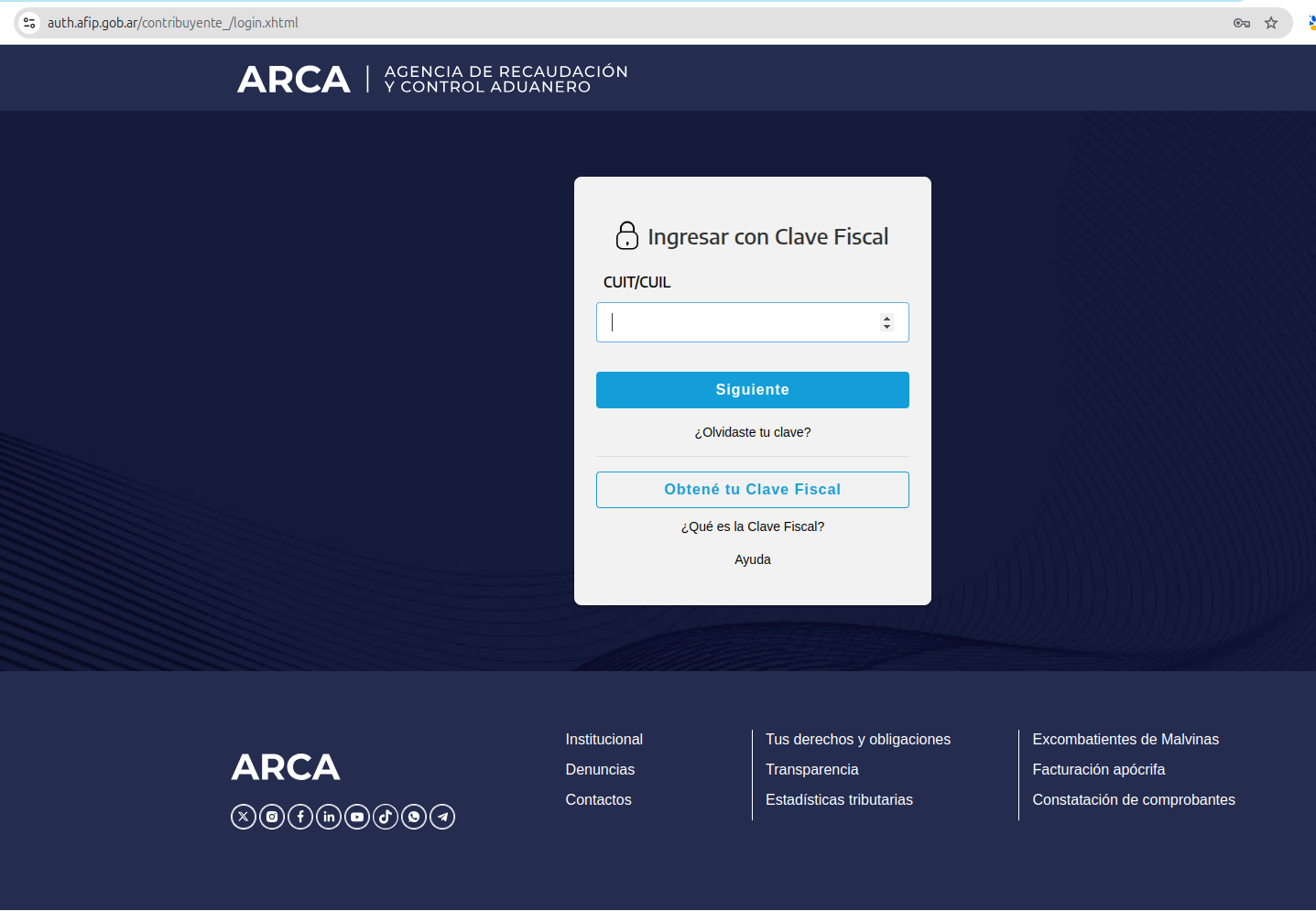
Task: Bookmark this page with the star icon
Action: click(x=1271, y=23)
